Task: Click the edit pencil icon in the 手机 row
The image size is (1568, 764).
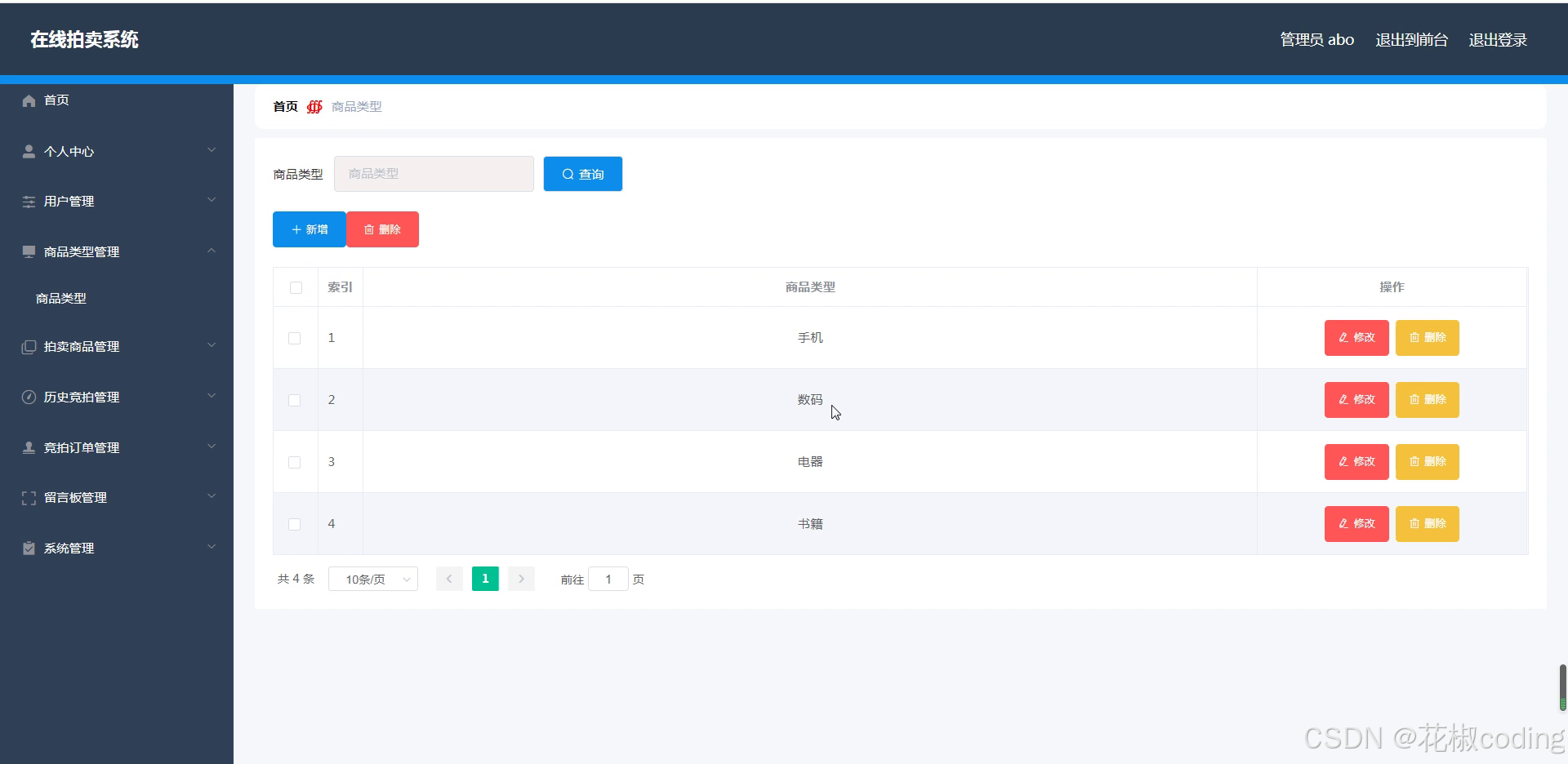Action: click(x=1343, y=337)
